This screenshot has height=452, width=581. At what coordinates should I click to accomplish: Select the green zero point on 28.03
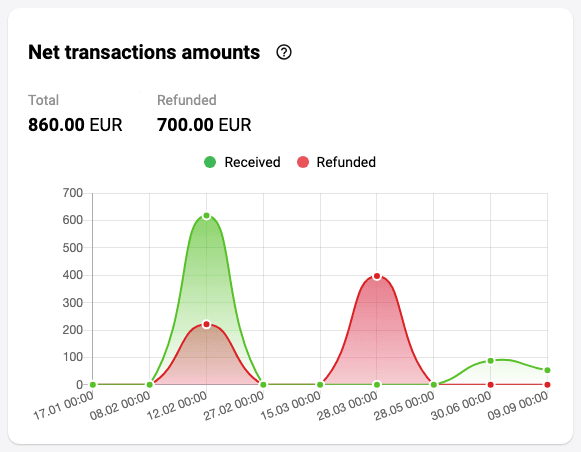(377, 385)
